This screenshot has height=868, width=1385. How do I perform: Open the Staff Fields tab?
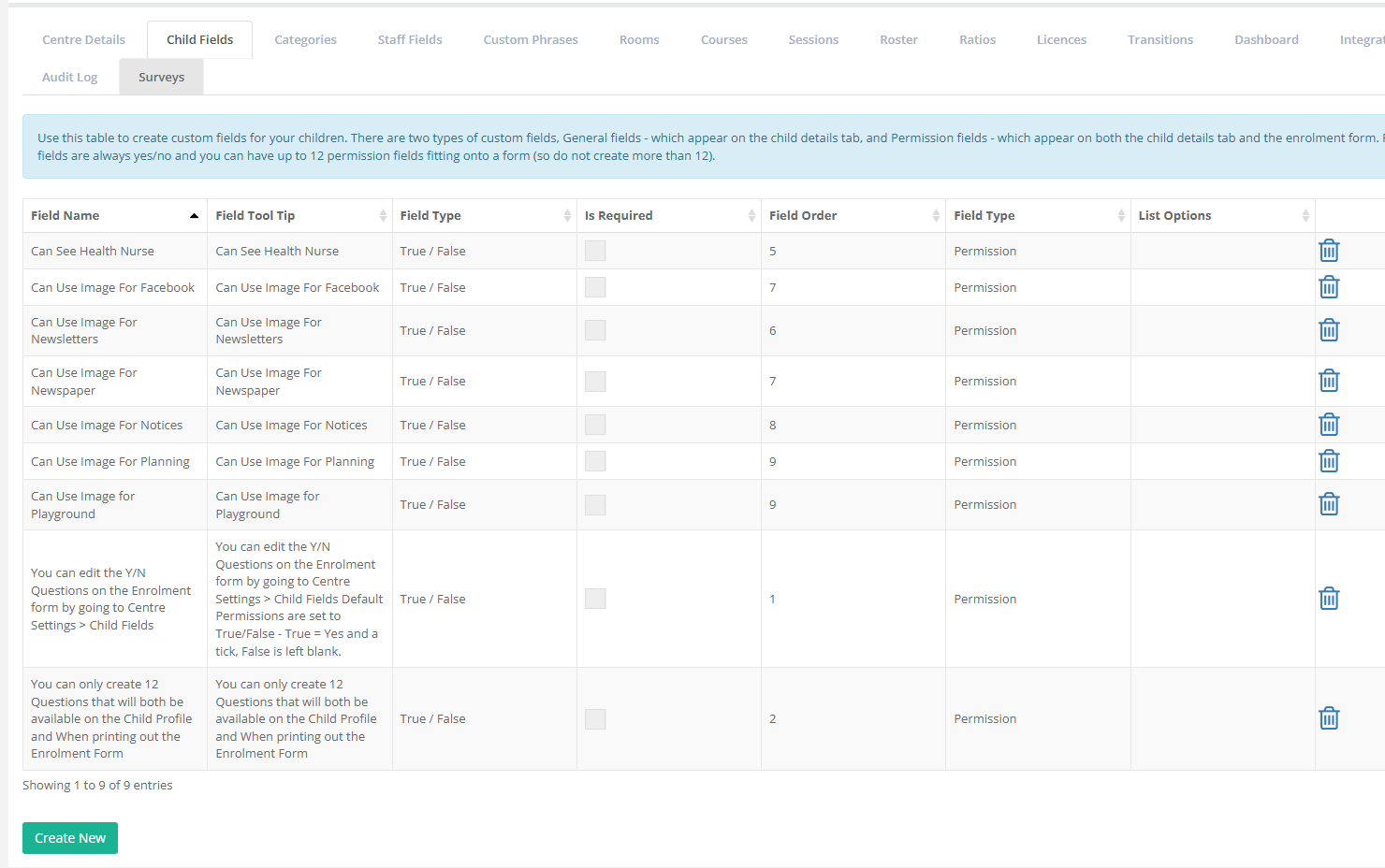pos(410,39)
